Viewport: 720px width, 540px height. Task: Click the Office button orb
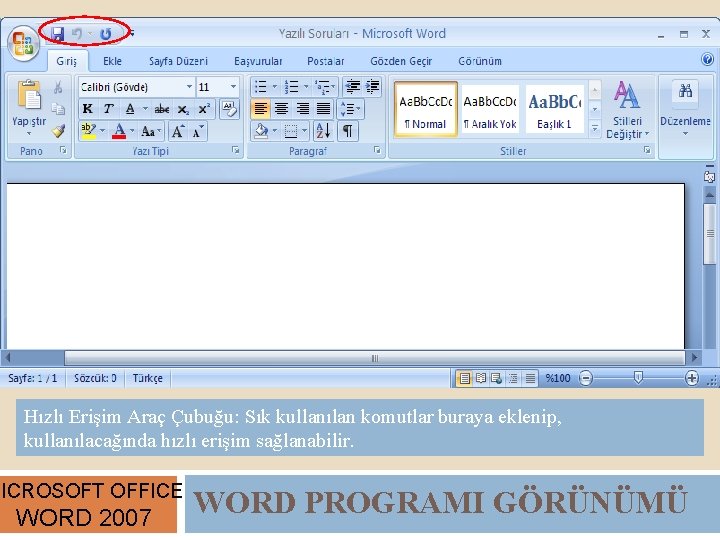pos(23,44)
